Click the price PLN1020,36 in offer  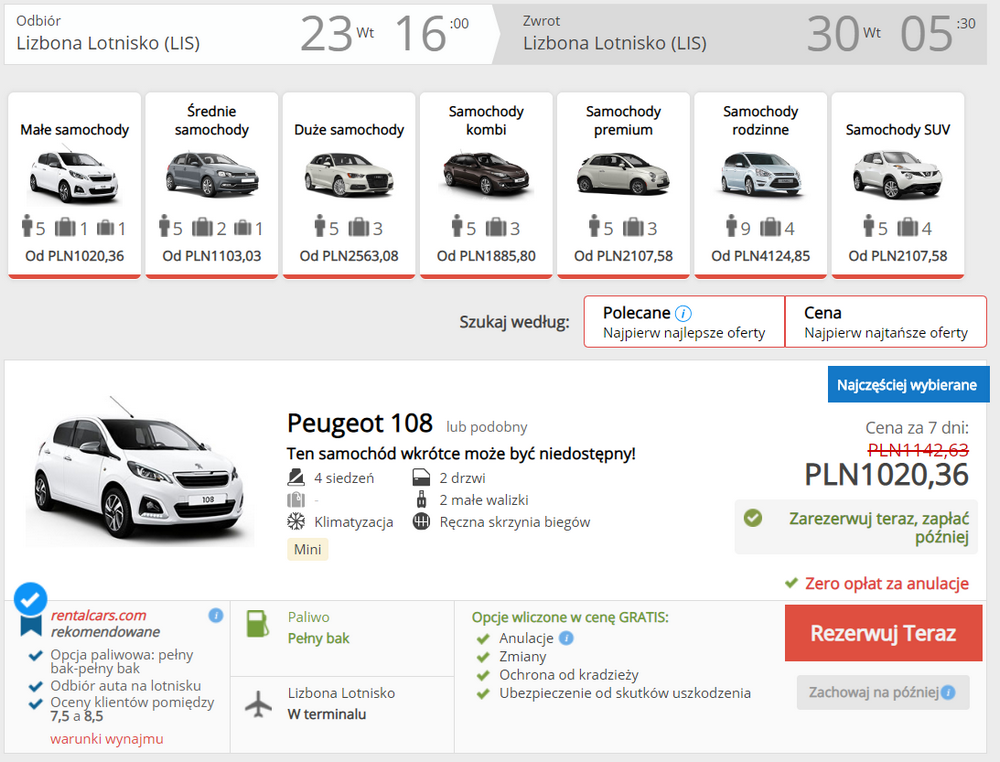pos(886,475)
